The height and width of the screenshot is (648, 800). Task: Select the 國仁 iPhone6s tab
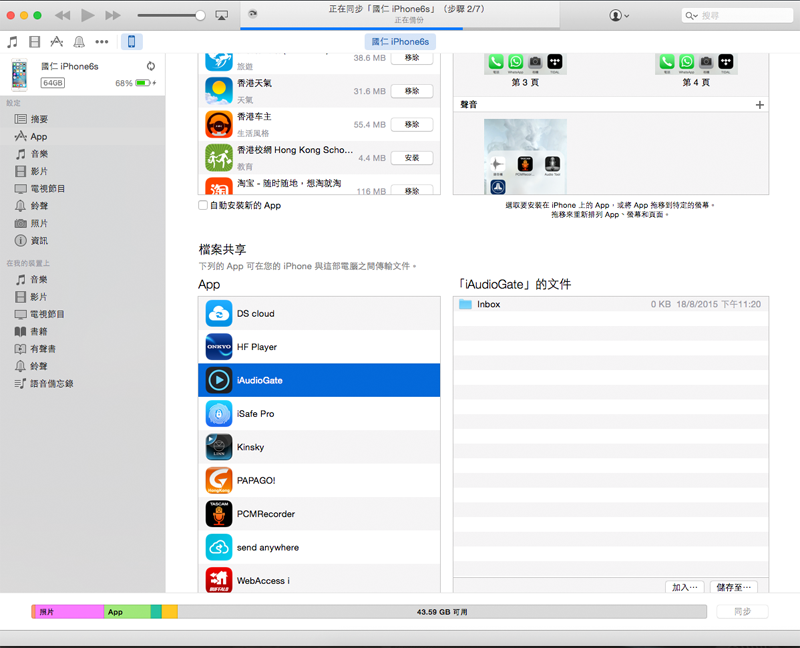point(400,42)
